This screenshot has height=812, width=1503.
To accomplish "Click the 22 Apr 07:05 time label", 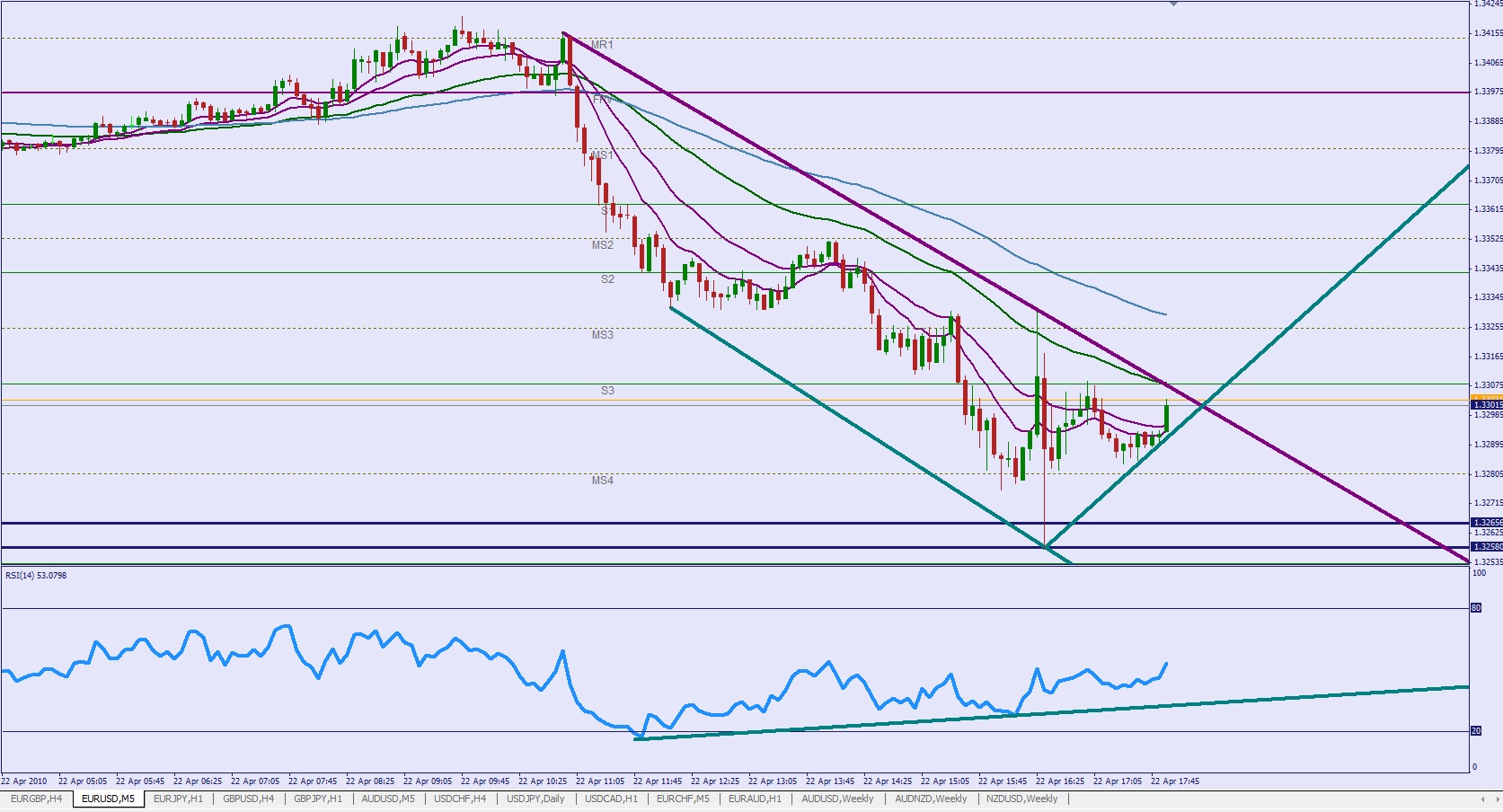I will [x=255, y=781].
